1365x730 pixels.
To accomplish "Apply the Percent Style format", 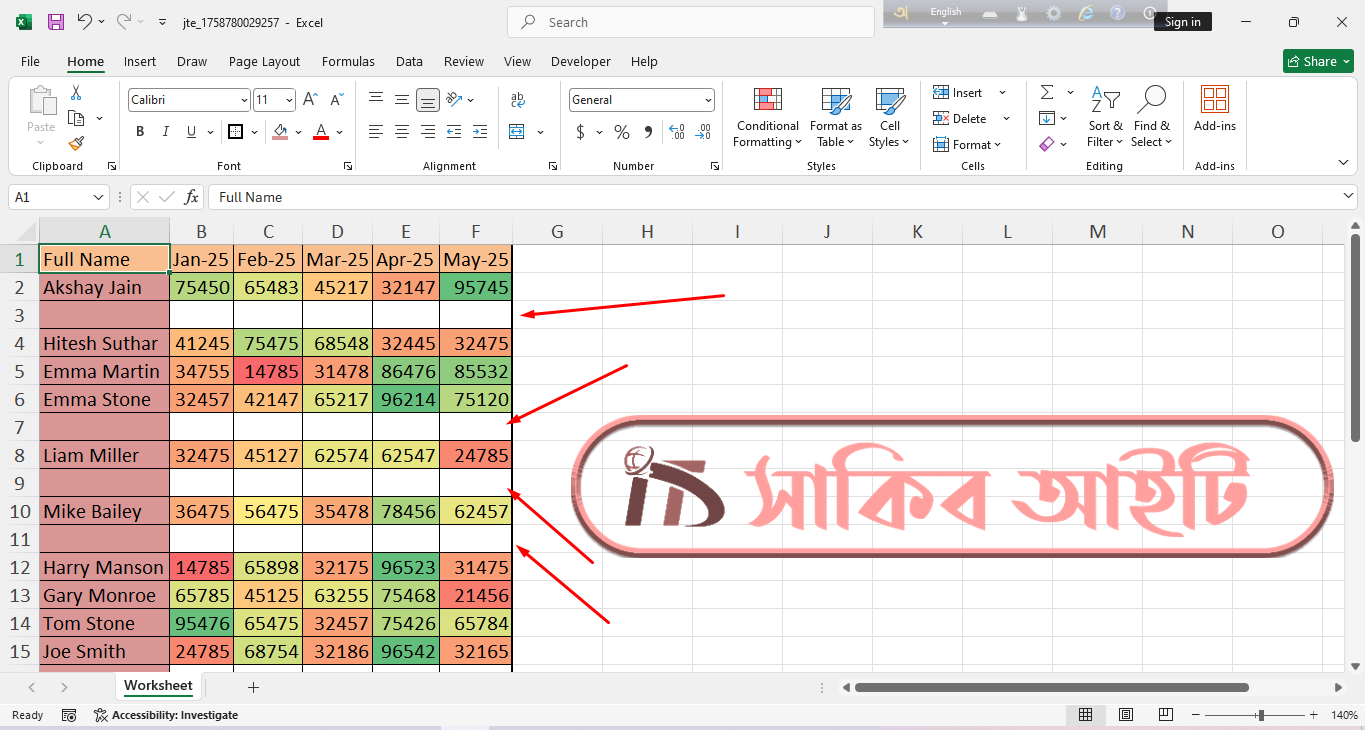I will pyautogui.click(x=620, y=131).
